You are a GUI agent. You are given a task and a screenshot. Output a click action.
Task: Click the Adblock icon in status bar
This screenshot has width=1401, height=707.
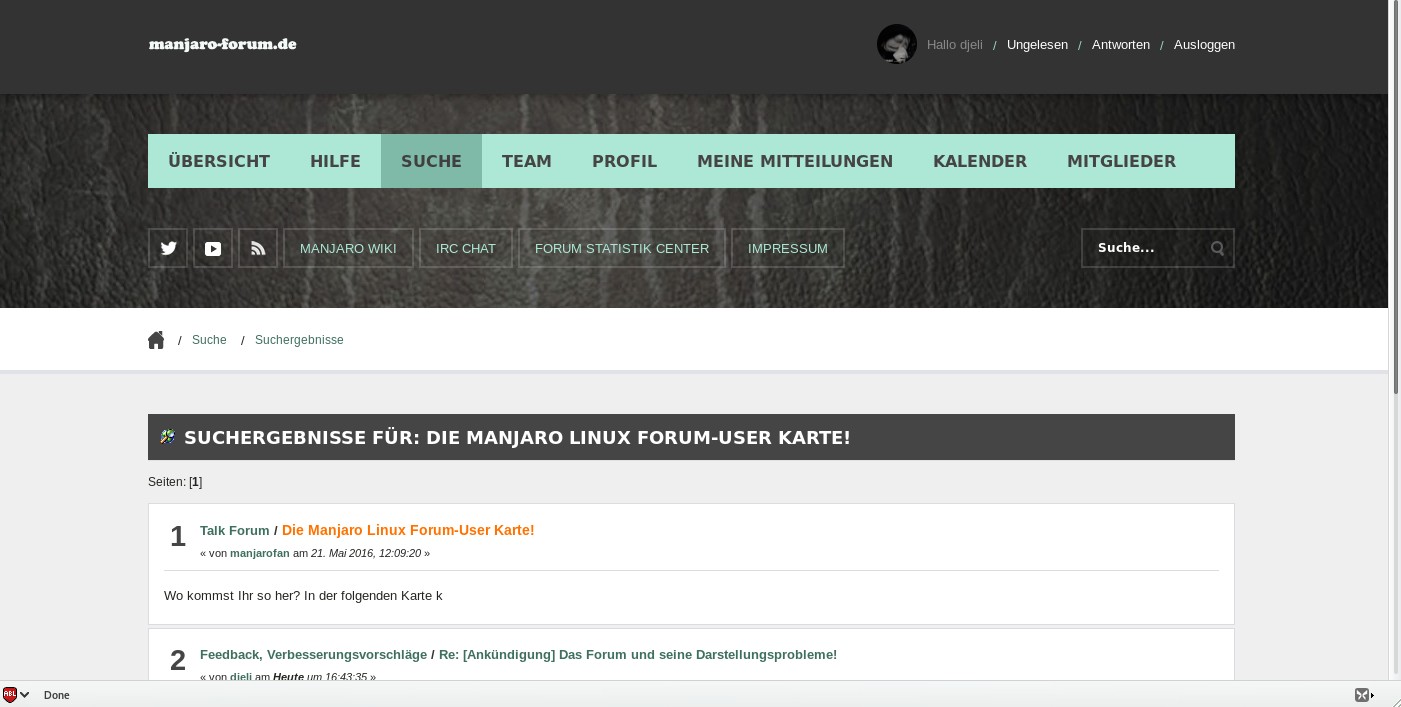coord(10,695)
